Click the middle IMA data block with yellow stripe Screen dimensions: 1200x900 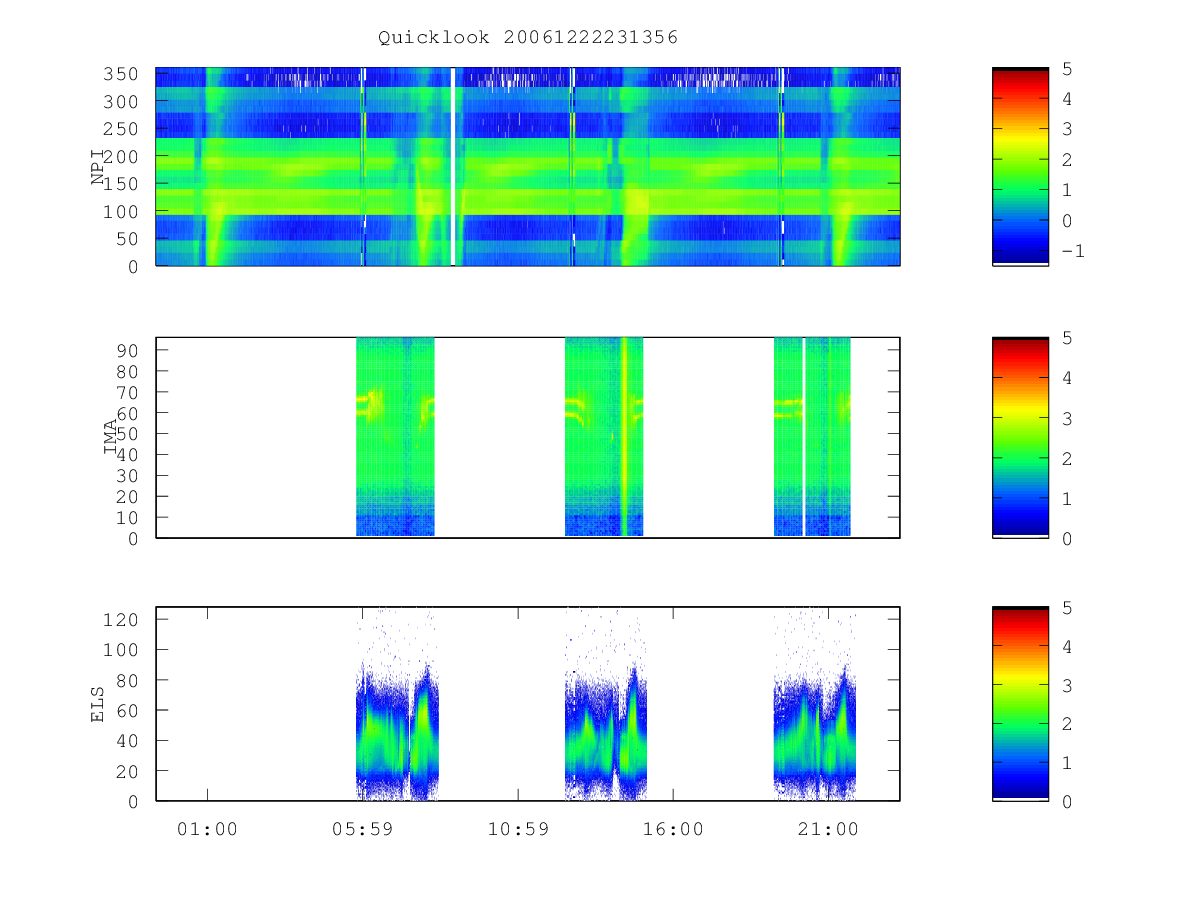[x=604, y=437]
